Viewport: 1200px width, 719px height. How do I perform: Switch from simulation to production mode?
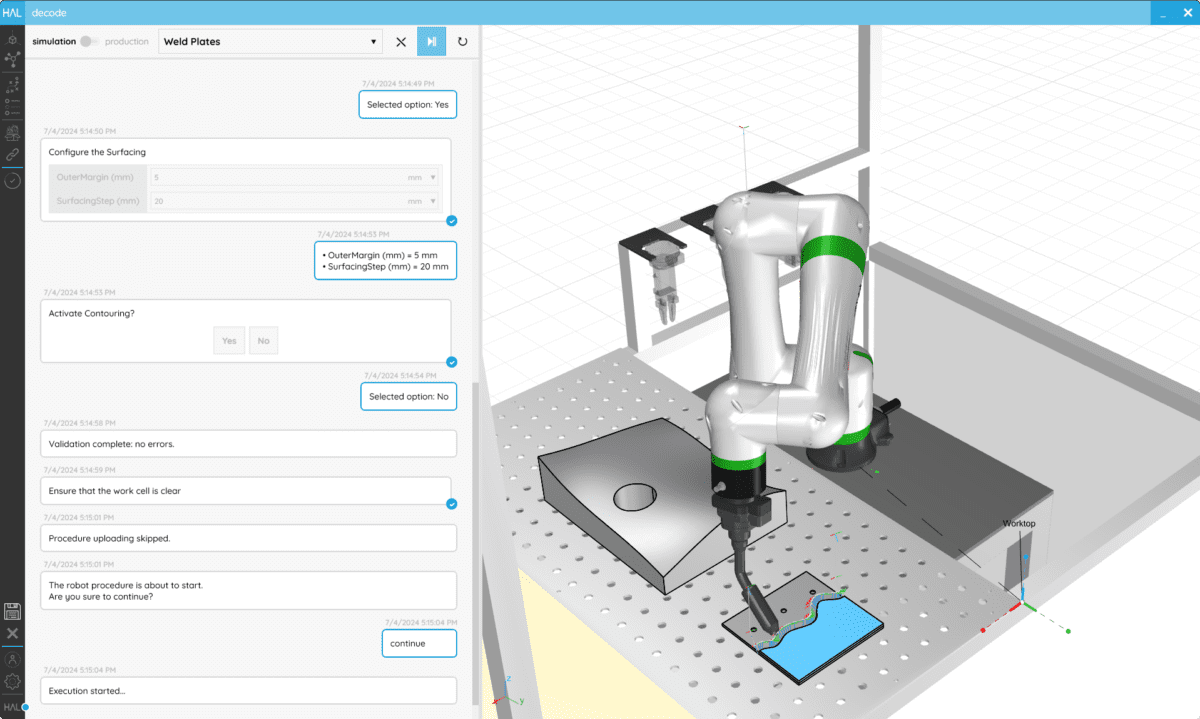(x=88, y=42)
